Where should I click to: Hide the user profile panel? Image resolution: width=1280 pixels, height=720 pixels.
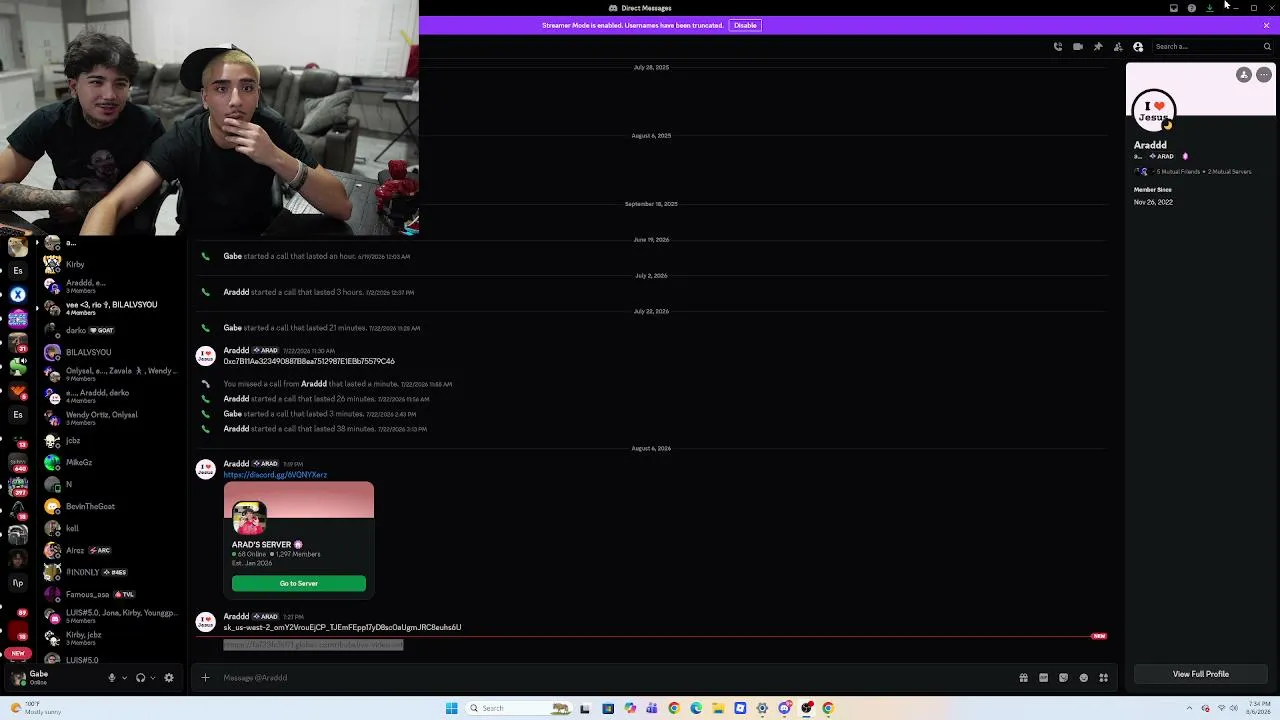[1138, 46]
